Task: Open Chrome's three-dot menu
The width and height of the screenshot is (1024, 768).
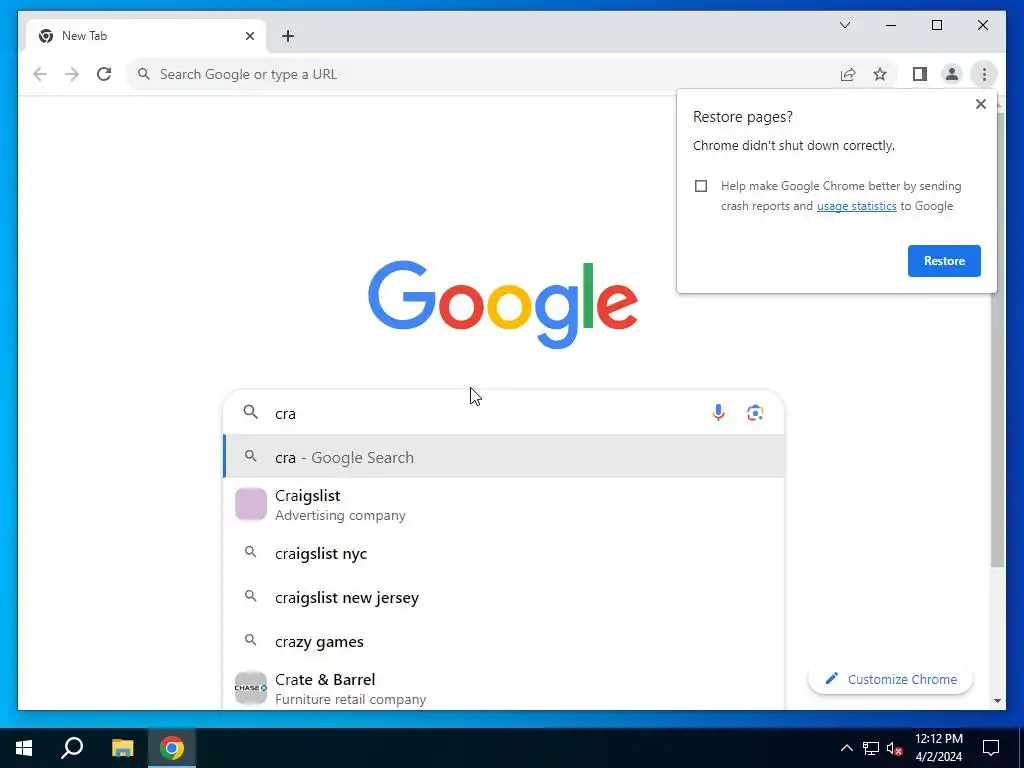Action: click(x=984, y=74)
